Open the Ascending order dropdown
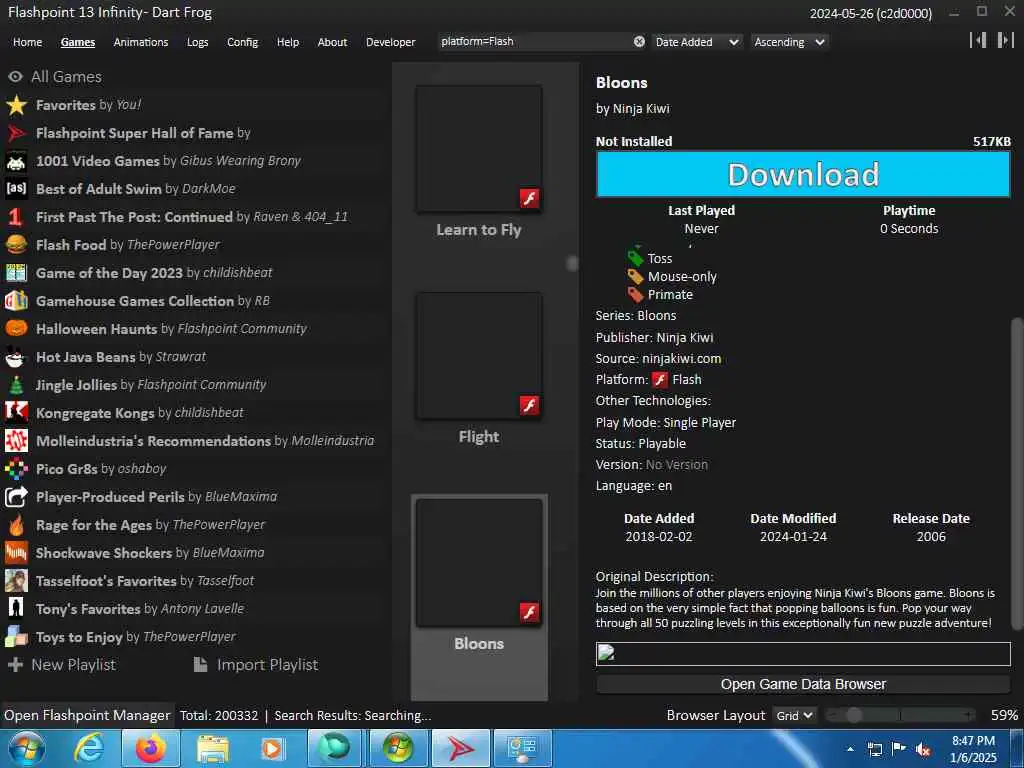 pos(790,42)
